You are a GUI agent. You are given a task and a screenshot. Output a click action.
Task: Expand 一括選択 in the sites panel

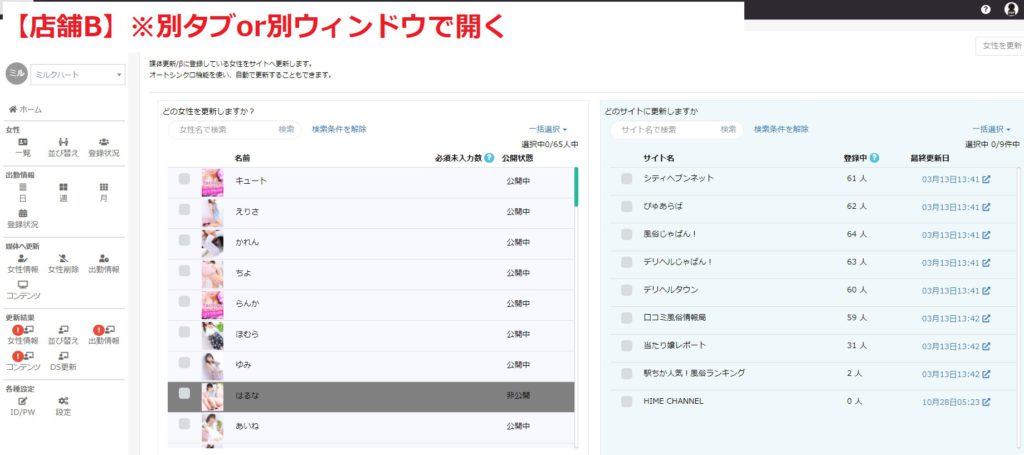coord(991,129)
